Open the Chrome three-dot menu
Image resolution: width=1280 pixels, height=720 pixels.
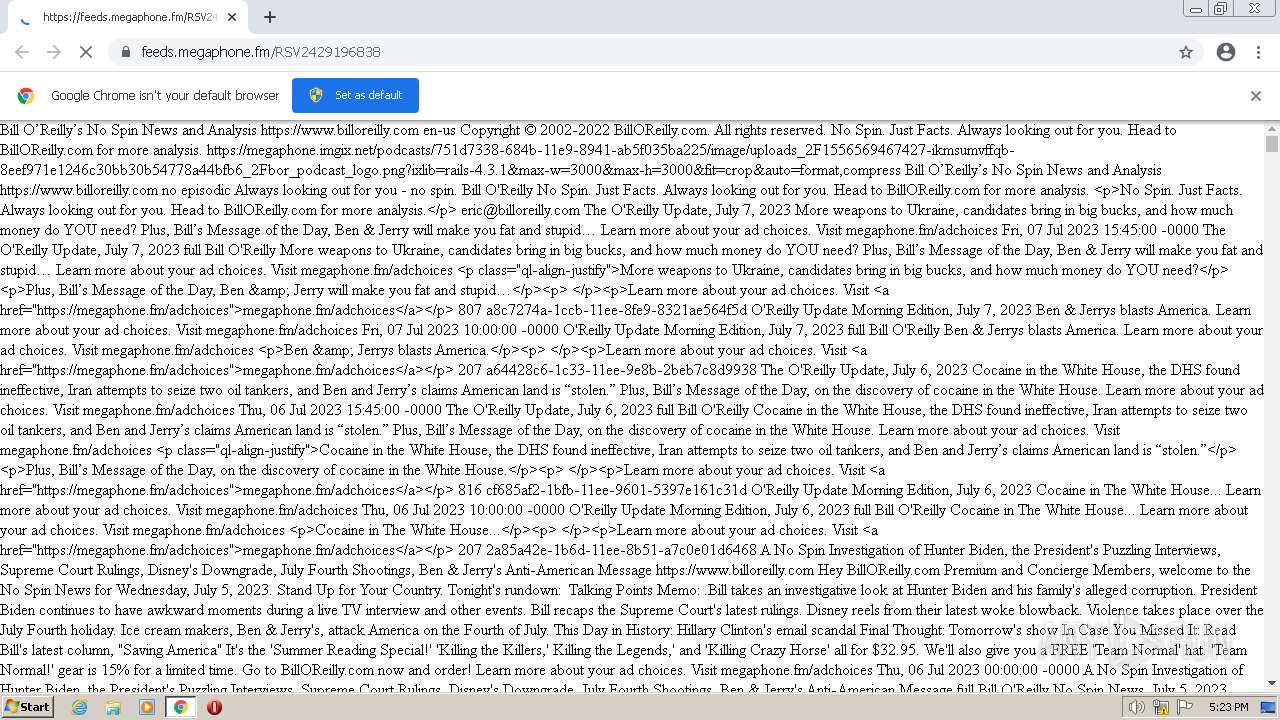click(1257, 52)
